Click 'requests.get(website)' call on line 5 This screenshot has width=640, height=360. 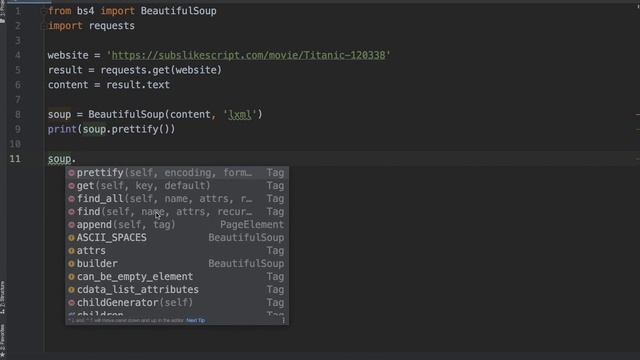[161, 70]
